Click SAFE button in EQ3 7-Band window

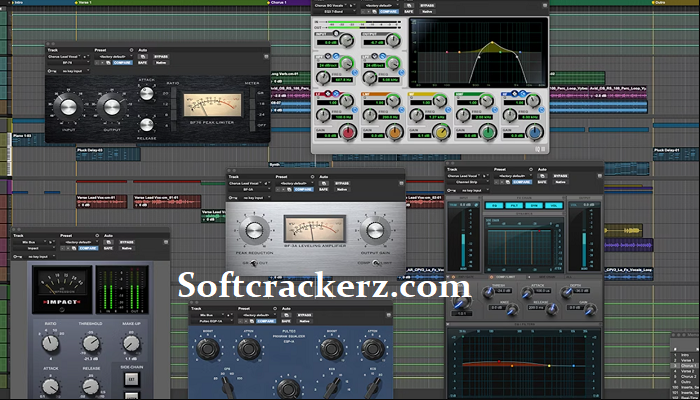click(x=408, y=12)
